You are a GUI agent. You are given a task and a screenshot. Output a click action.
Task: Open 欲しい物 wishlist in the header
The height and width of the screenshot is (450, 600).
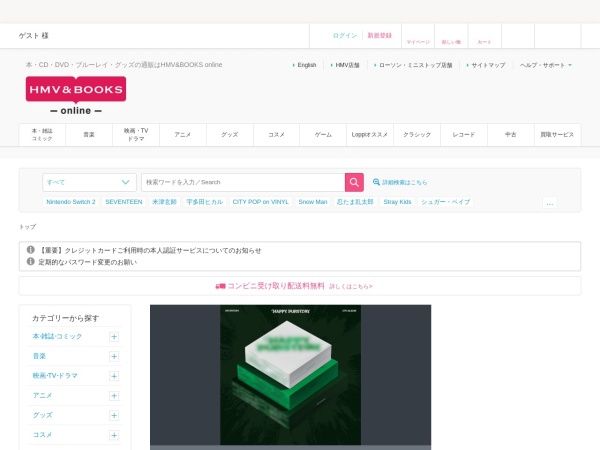click(x=451, y=37)
